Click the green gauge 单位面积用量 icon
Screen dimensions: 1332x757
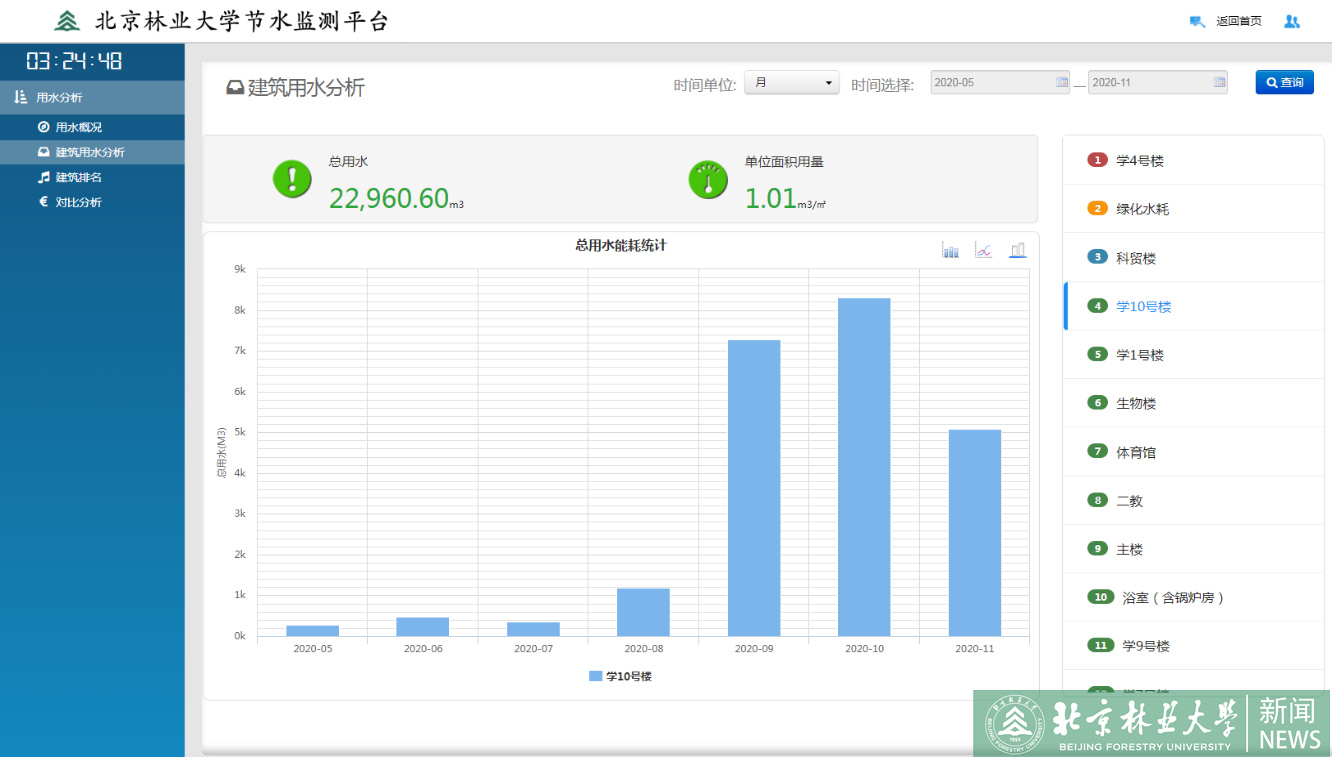click(708, 180)
